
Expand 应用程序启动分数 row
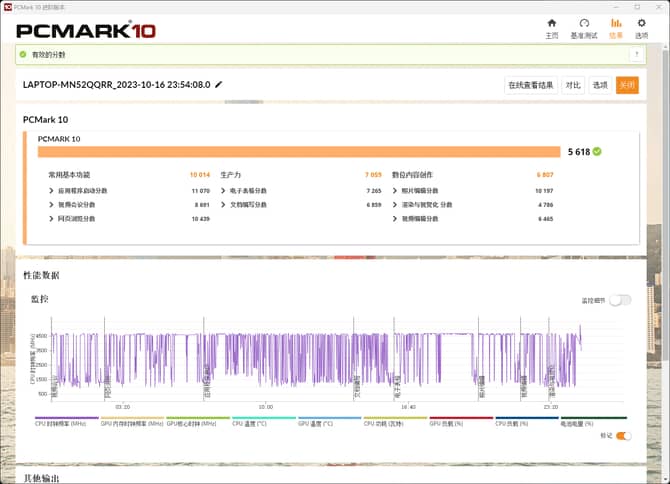tap(52, 190)
